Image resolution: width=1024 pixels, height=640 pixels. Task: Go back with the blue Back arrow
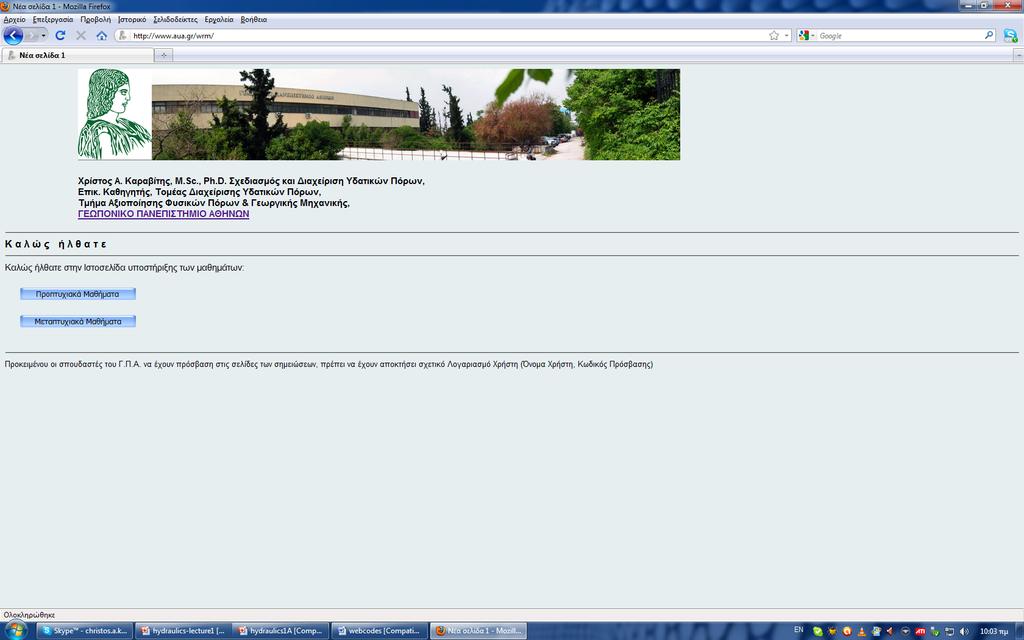point(13,35)
